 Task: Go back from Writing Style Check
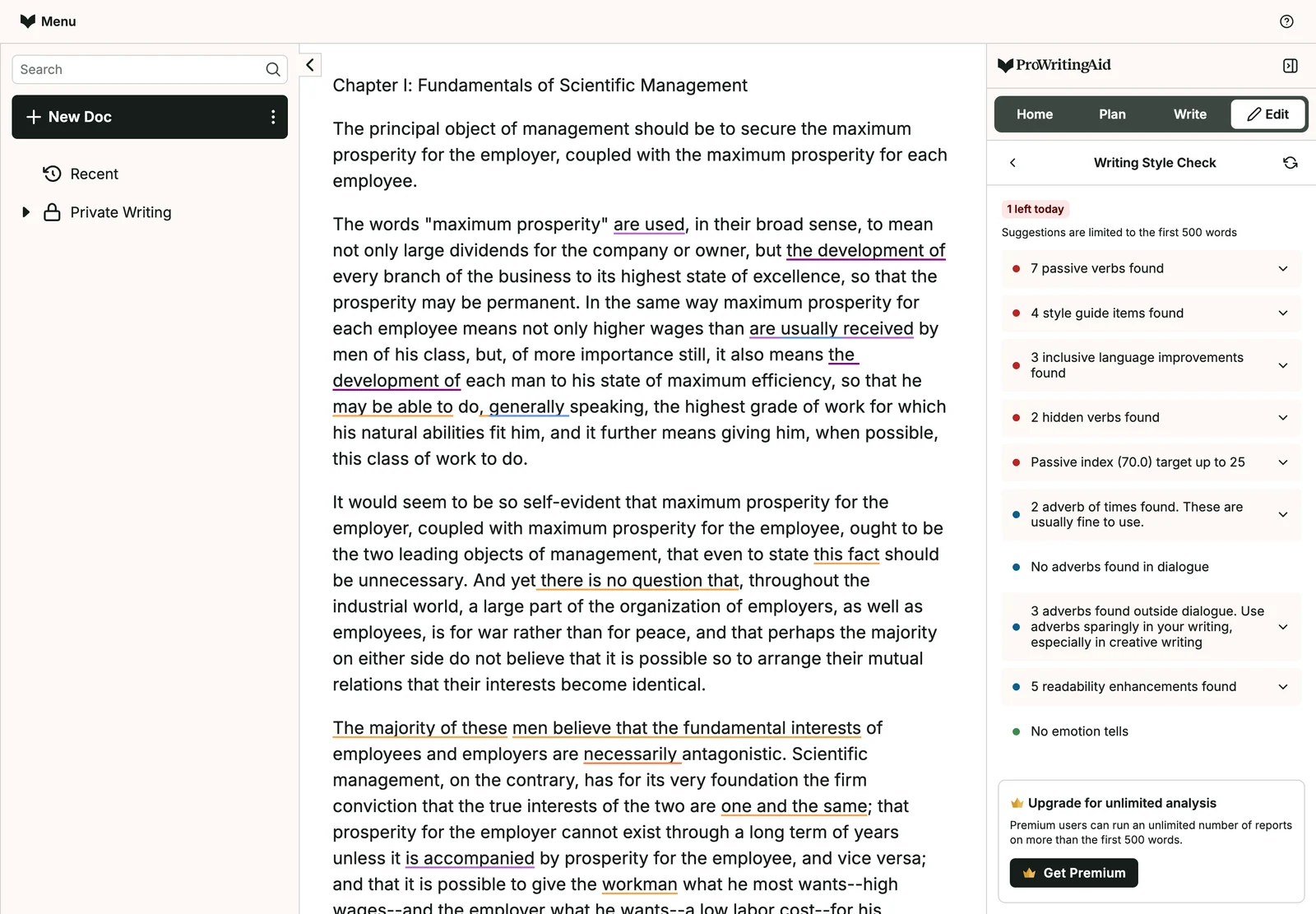click(x=1012, y=163)
